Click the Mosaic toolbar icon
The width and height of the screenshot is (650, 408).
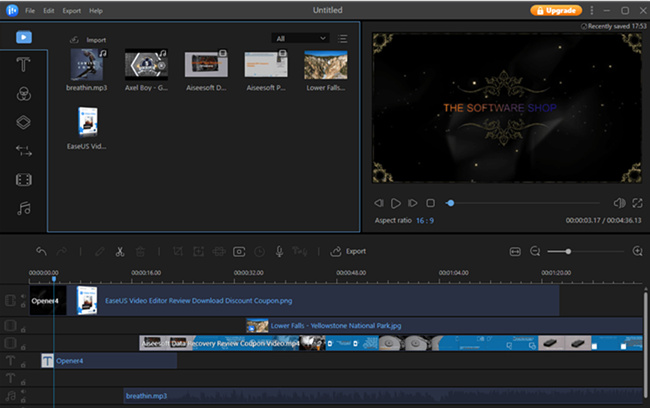click(218, 251)
